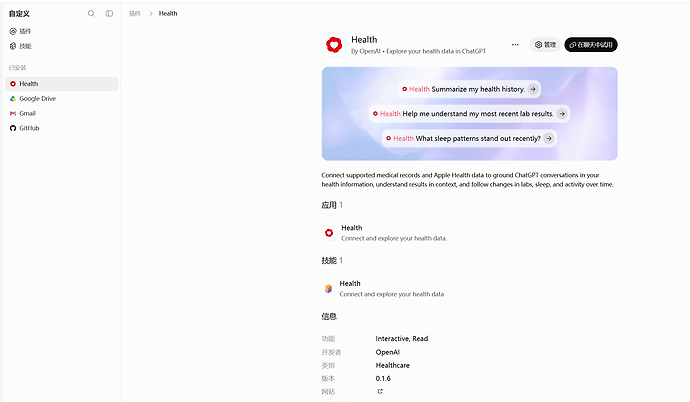Image resolution: width=690 pixels, height=402 pixels.
Task: Click the Health skill cube icon
Action: pyautogui.click(x=328, y=289)
